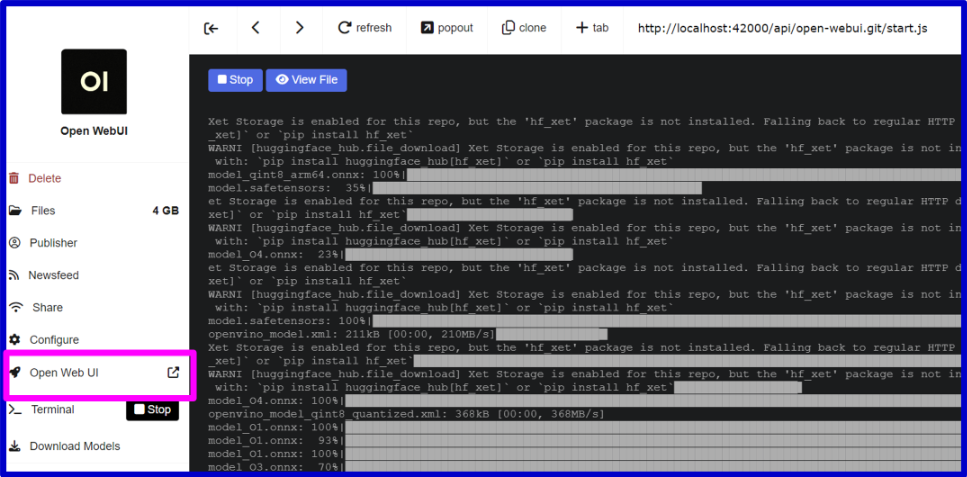Screen dimensions: 967x477
Task: Click the model_qint8_arm64.onnx progress bar
Action: pos(686,175)
